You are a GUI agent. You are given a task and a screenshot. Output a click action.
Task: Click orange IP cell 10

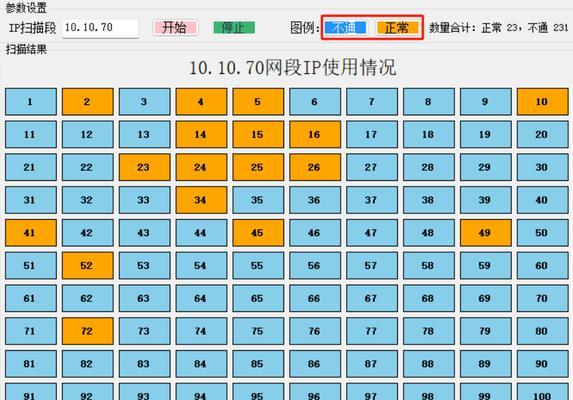pos(543,102)
